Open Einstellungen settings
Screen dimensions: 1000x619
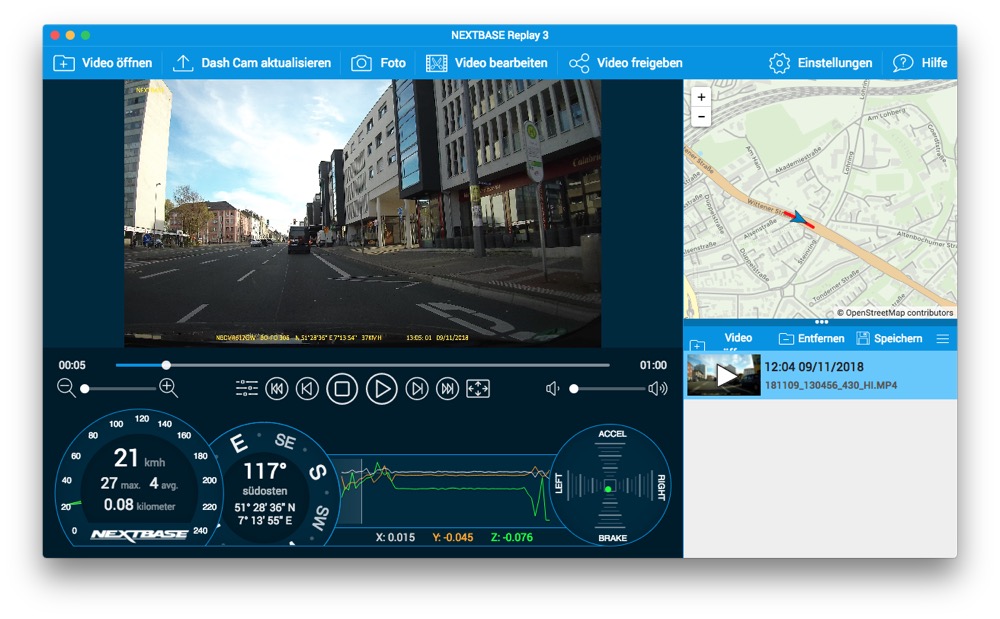(x=820, y=63)
